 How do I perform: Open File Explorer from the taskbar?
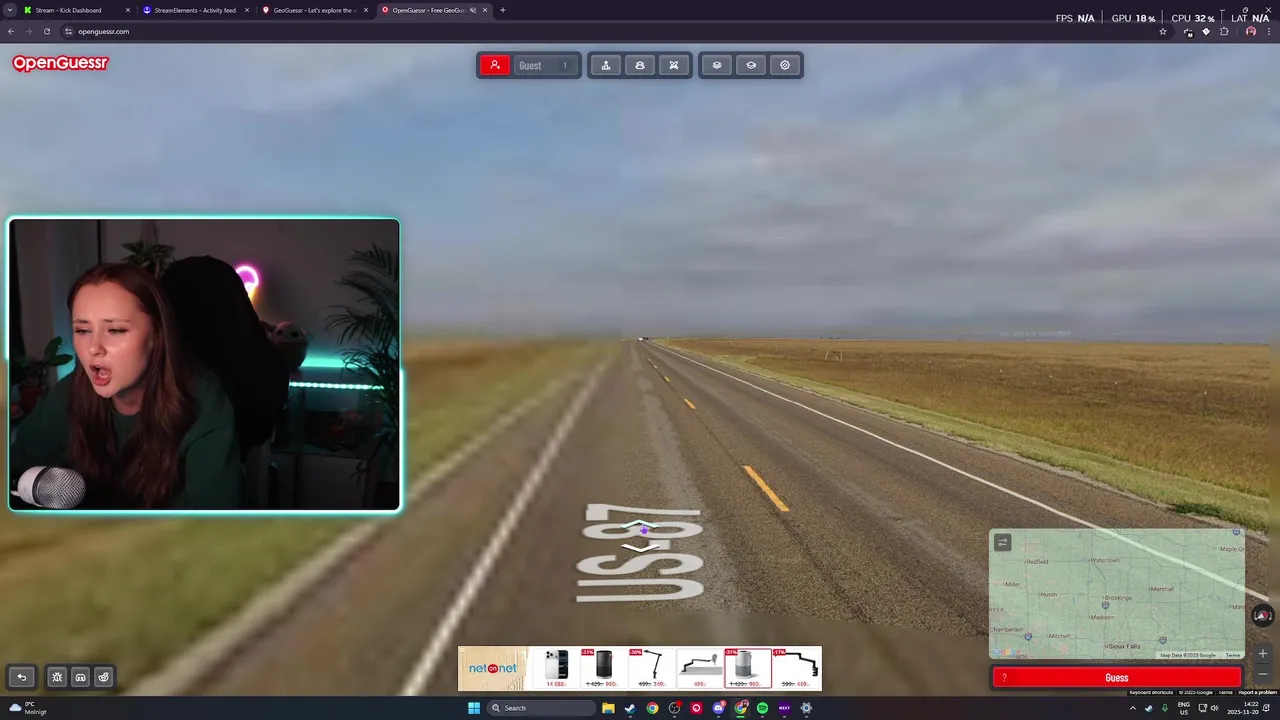click(608, 708)
